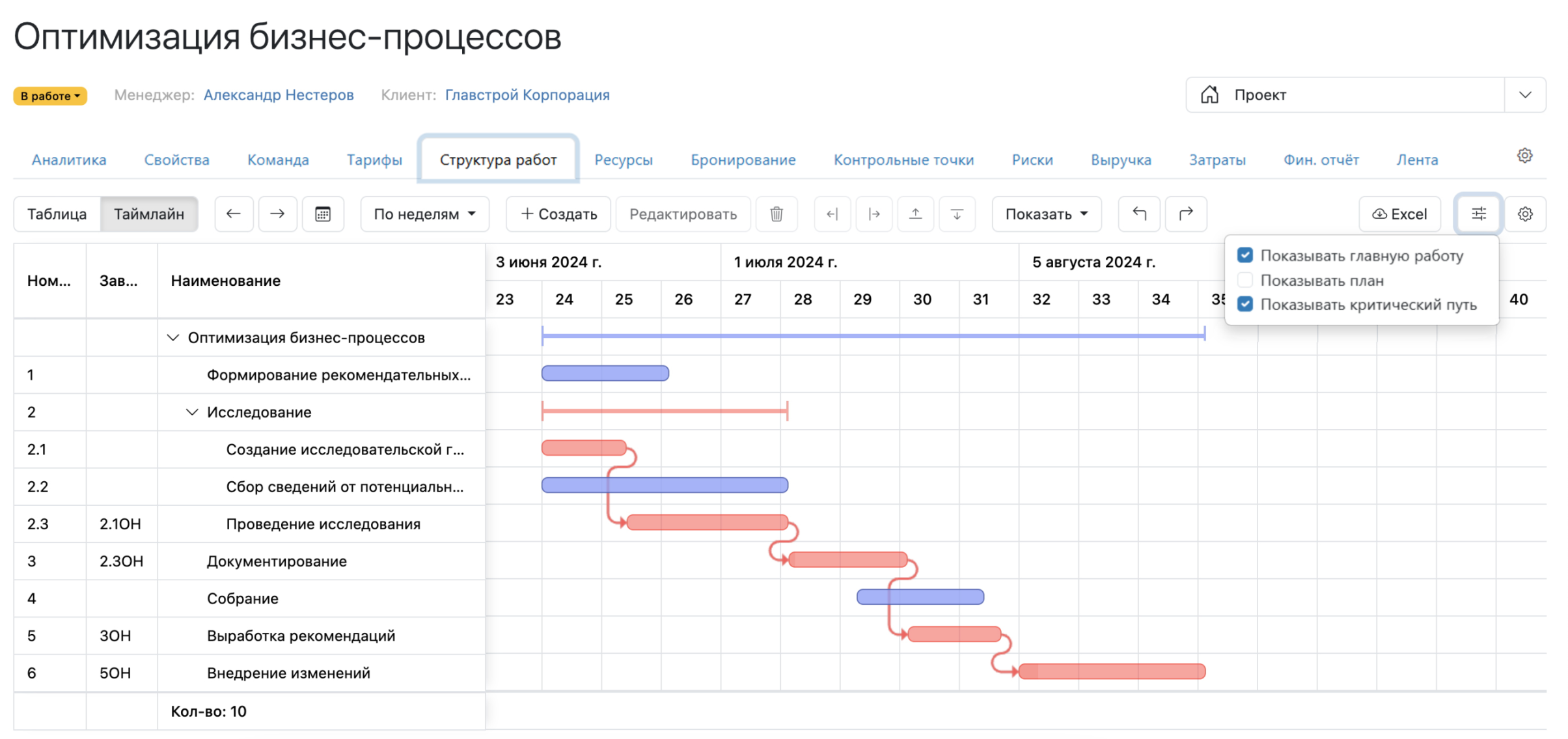
Task: Select the indent left icon
Action: pyautogui.click(x=832, y=214)
